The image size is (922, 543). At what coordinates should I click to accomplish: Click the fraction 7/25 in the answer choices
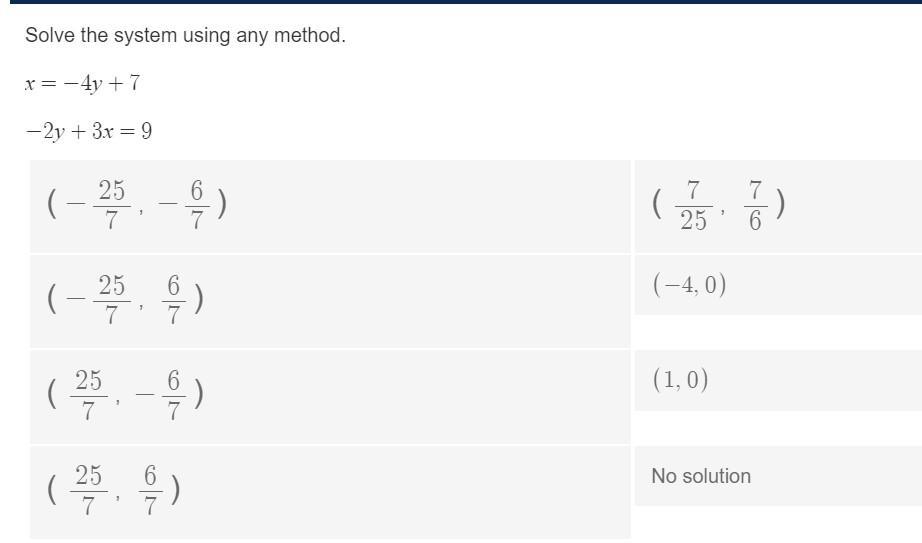pyautogui.click(x=693, y=205)
